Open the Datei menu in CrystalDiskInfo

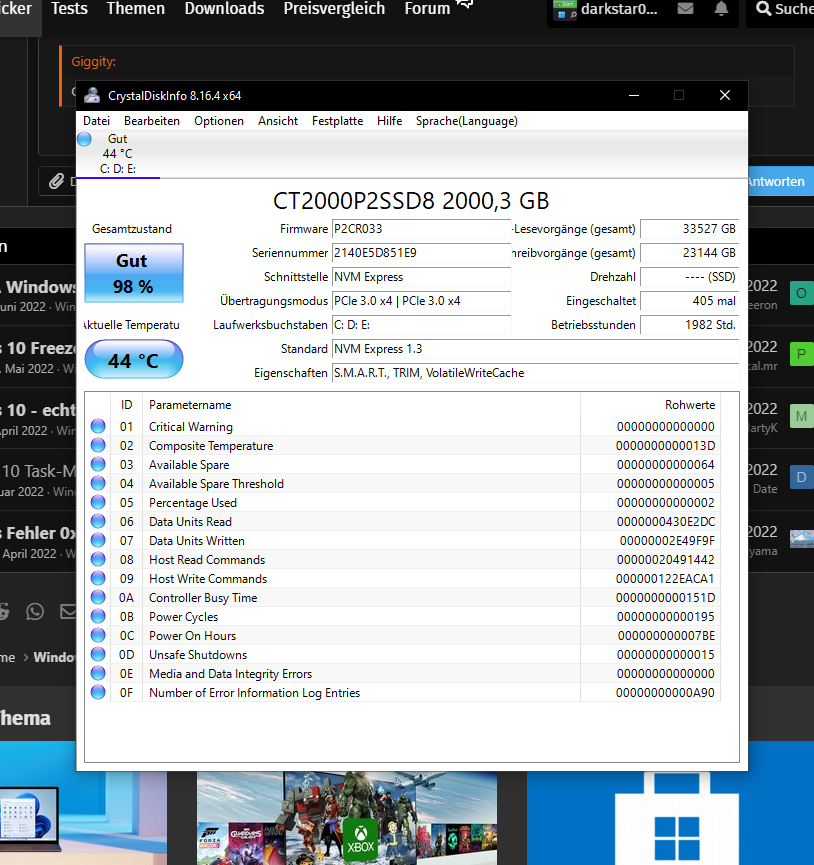point(97,121)
